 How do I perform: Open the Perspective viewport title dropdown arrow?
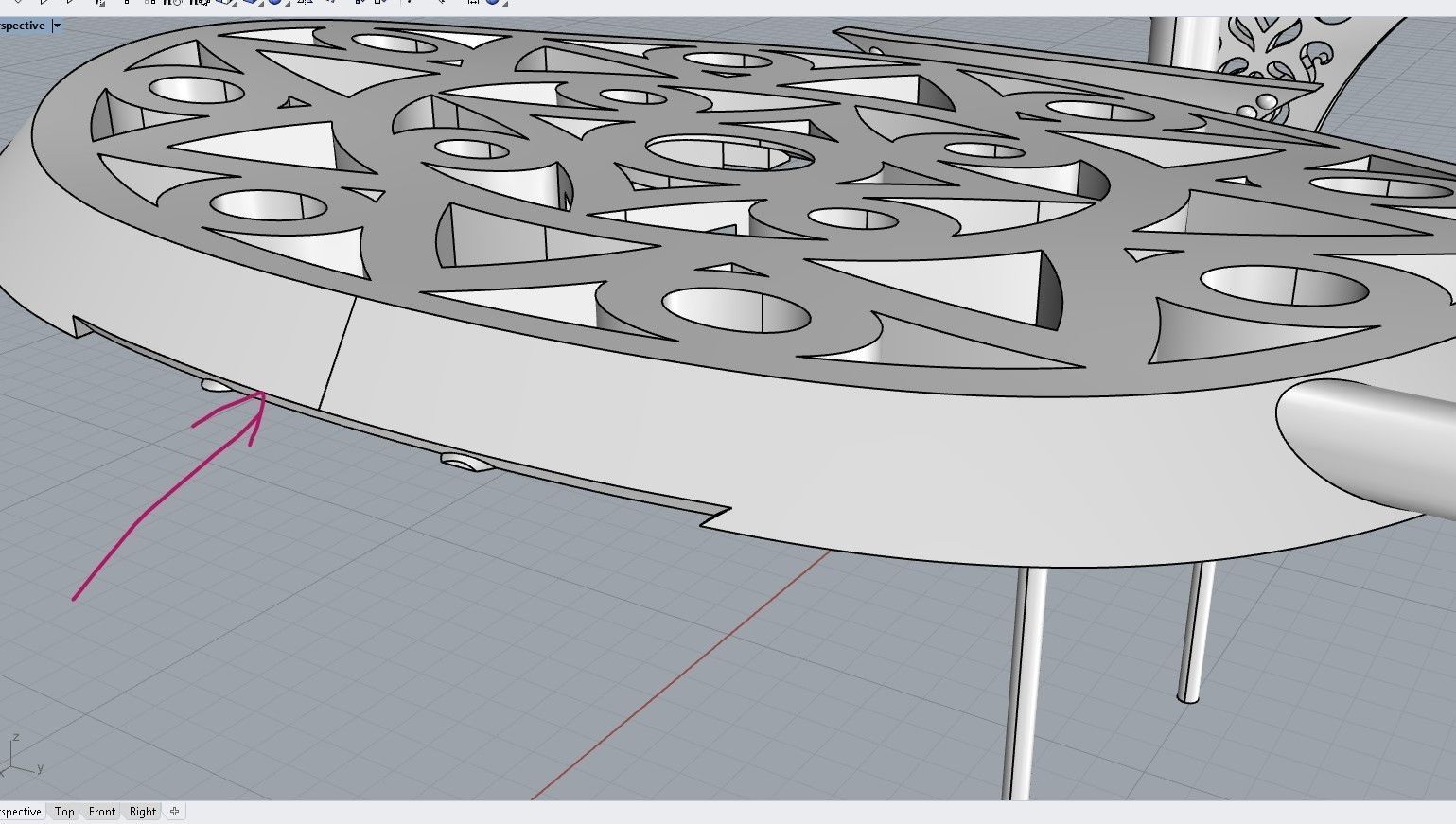coord(57,26)
